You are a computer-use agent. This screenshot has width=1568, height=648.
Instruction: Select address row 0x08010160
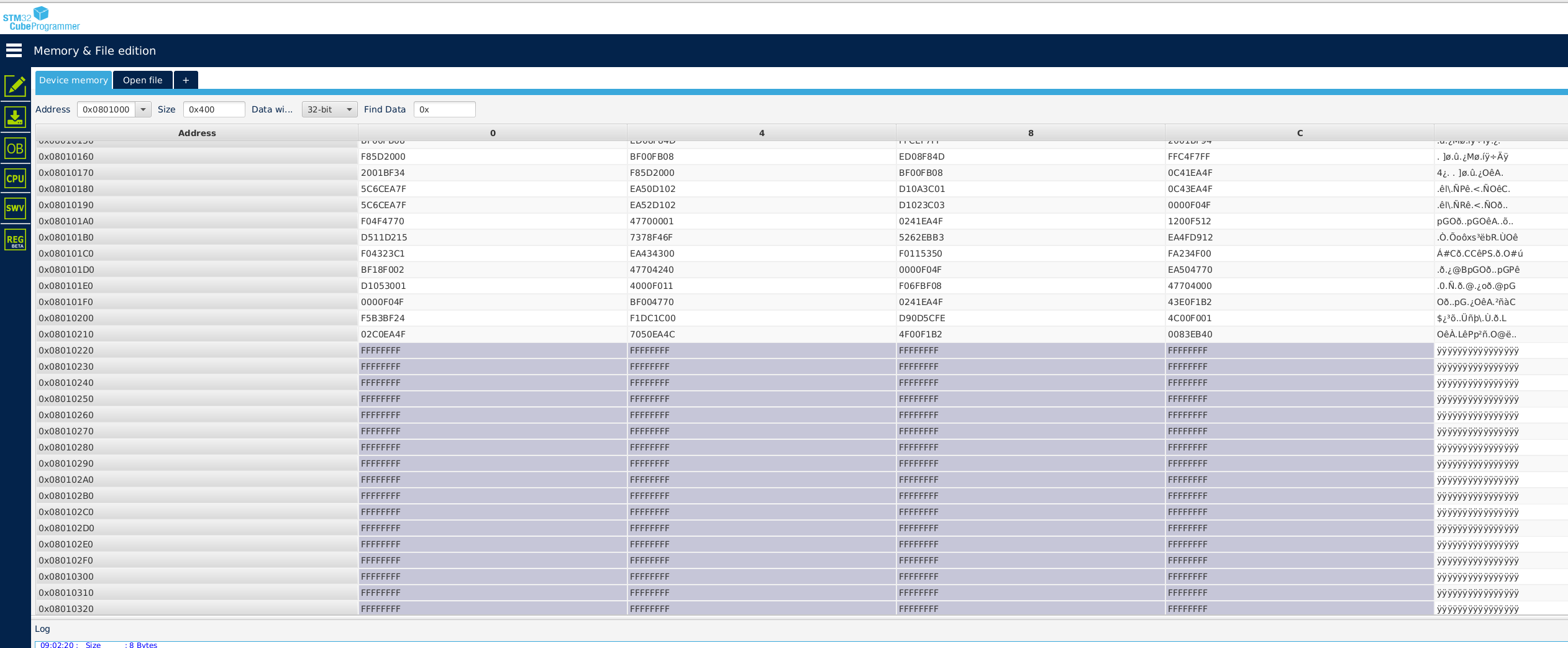[197, 157]
